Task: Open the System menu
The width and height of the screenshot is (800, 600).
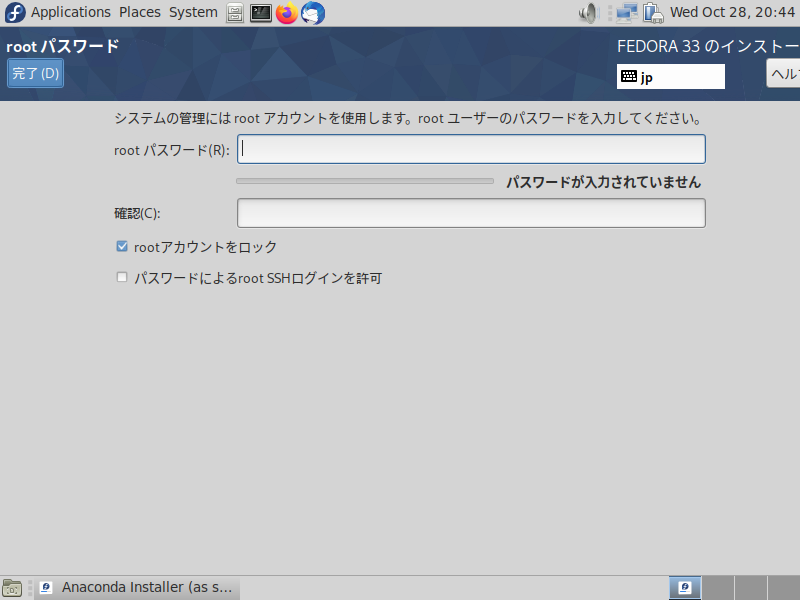Action: [193, 12]
